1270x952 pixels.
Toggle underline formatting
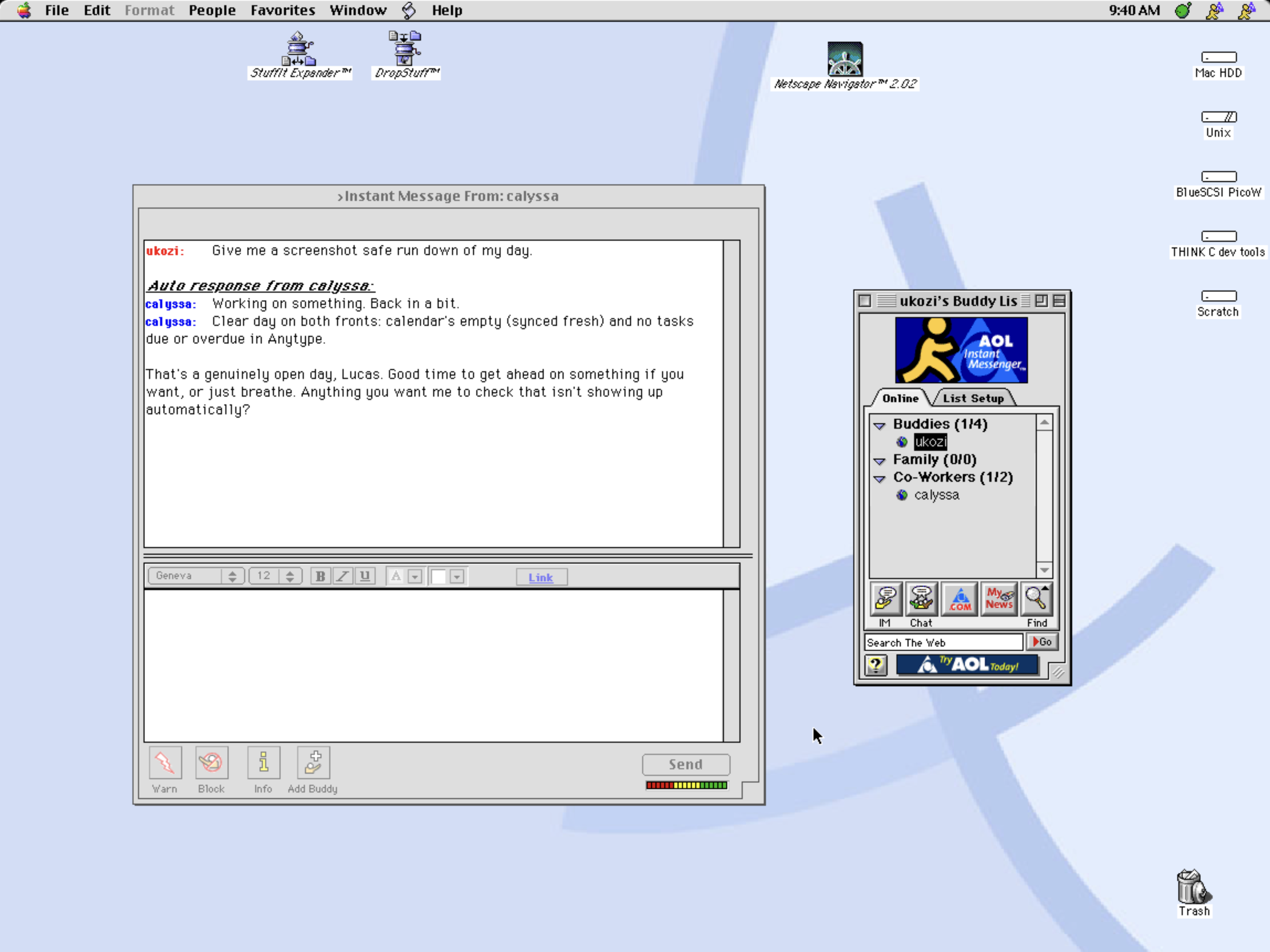364,576
